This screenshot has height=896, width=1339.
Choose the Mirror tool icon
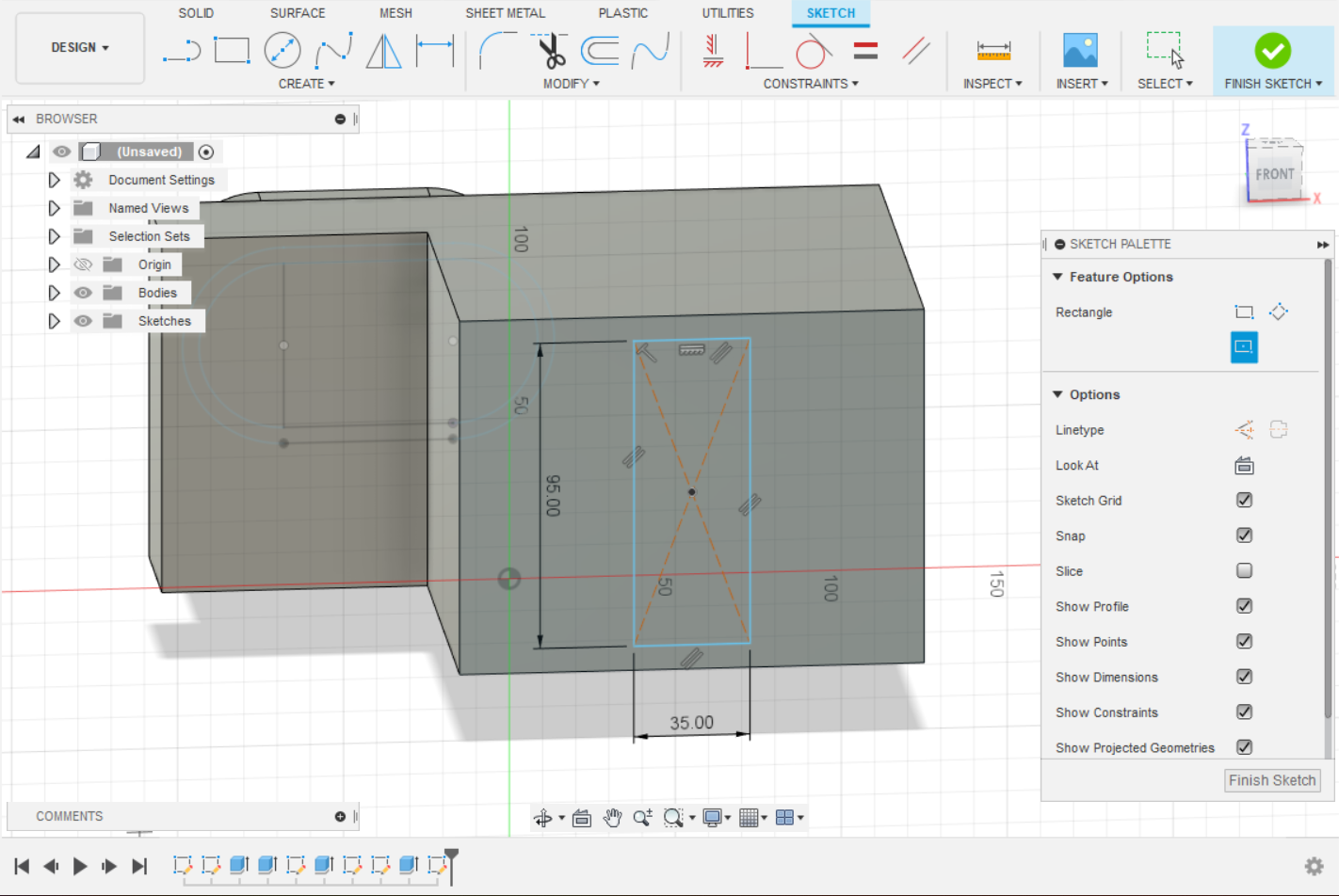click(x=383, y=50)
